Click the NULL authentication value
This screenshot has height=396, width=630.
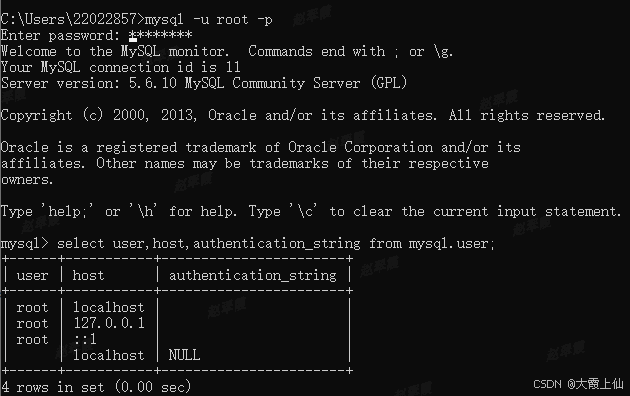coord(184,355)
